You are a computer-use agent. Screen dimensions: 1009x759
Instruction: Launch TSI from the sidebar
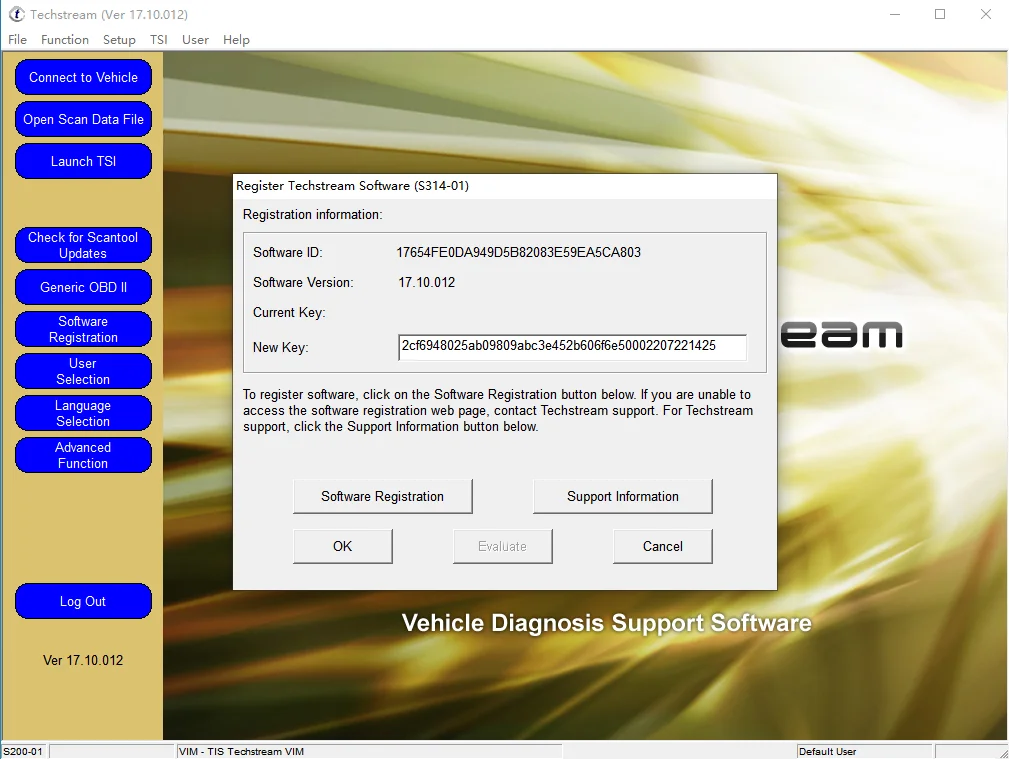coord(83,162)
